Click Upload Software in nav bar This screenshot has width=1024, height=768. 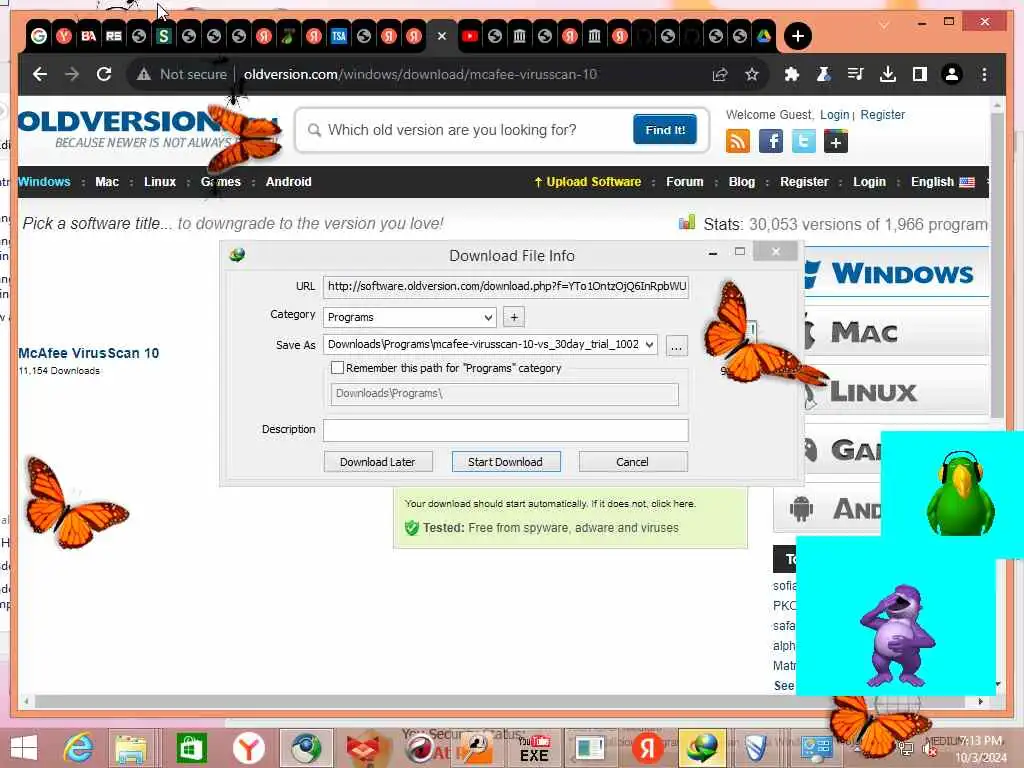[x=588, y=182]
